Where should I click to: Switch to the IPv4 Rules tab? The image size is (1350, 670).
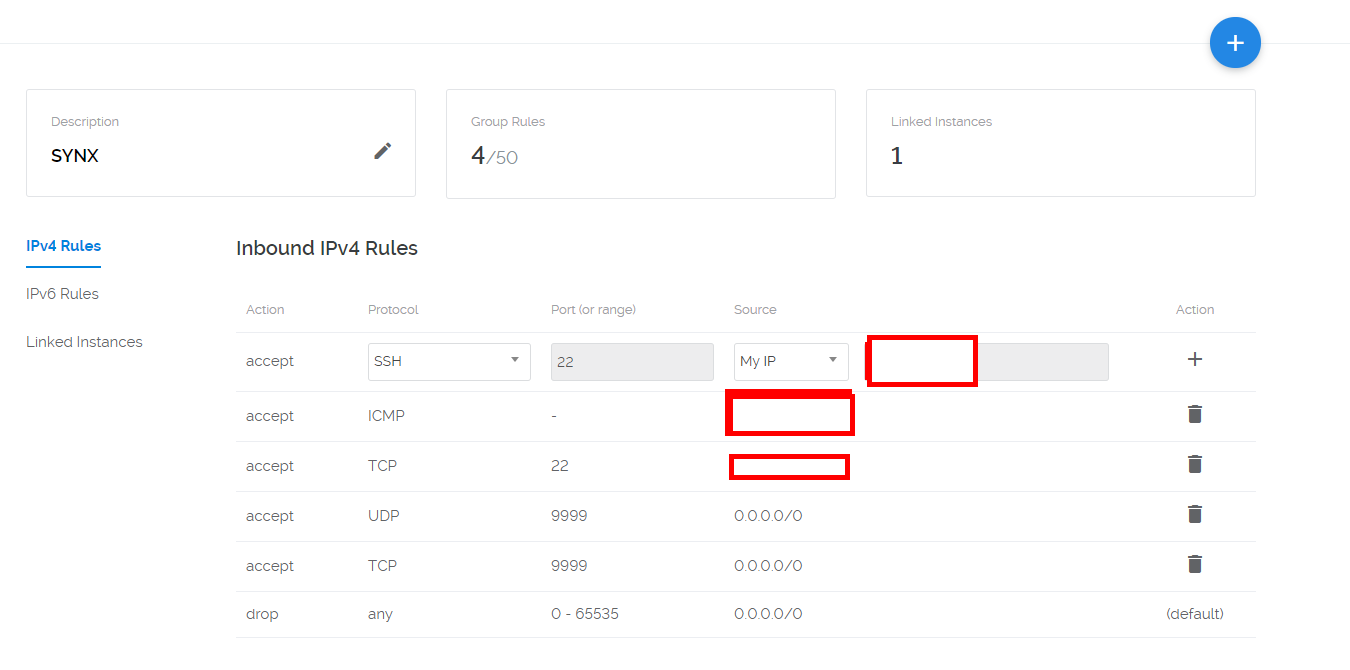click(63, 246)
